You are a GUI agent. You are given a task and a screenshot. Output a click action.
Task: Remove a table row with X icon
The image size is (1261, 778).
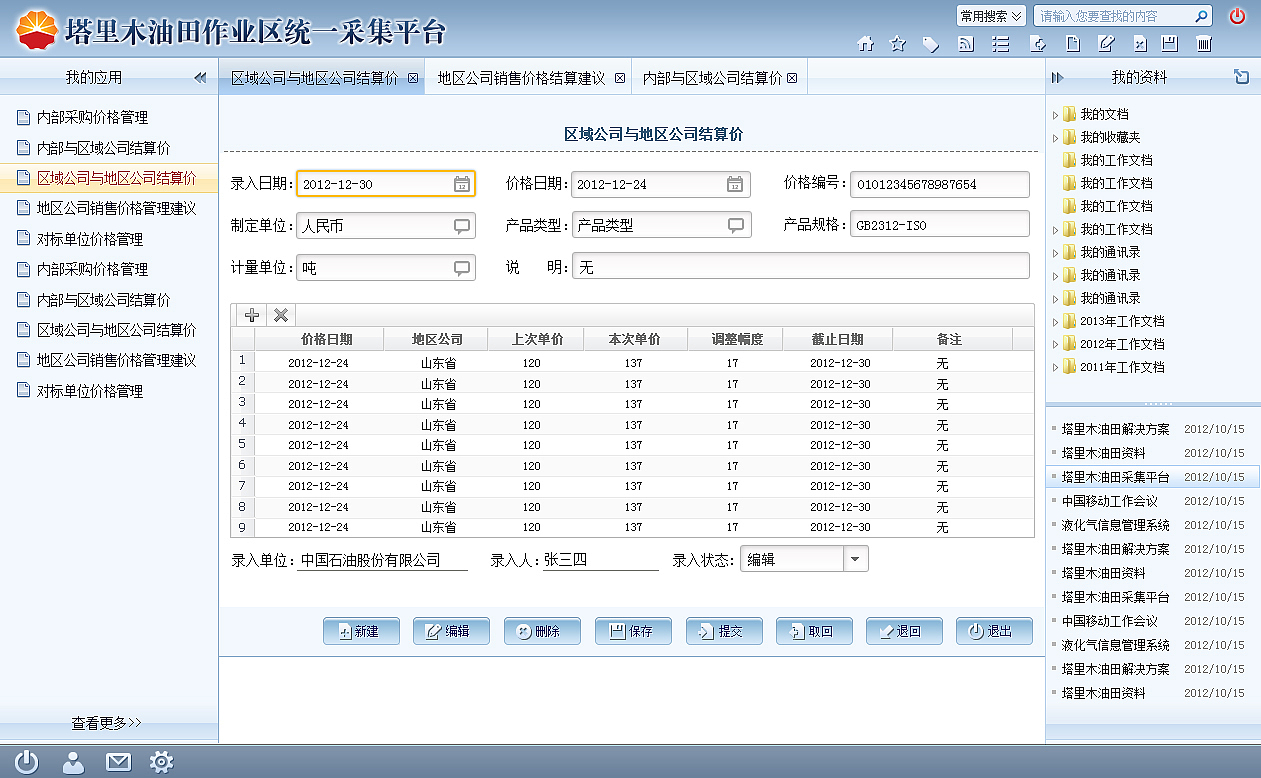pyautogui.click(x=281, y=315)
